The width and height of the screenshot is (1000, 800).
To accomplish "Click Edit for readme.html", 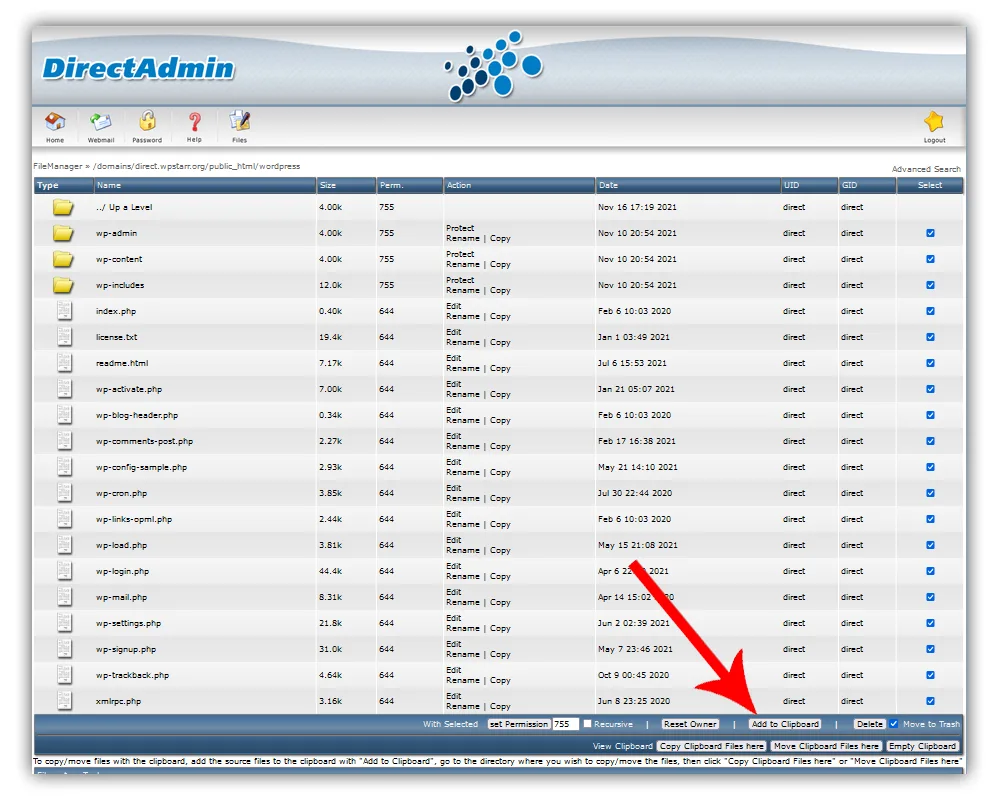I will click(453, 358).
